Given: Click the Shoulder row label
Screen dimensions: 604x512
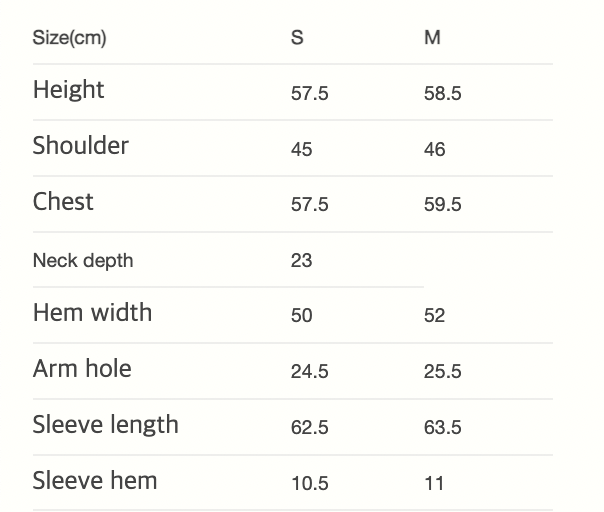Looking at the screenshot, I should tap(80, 146).
